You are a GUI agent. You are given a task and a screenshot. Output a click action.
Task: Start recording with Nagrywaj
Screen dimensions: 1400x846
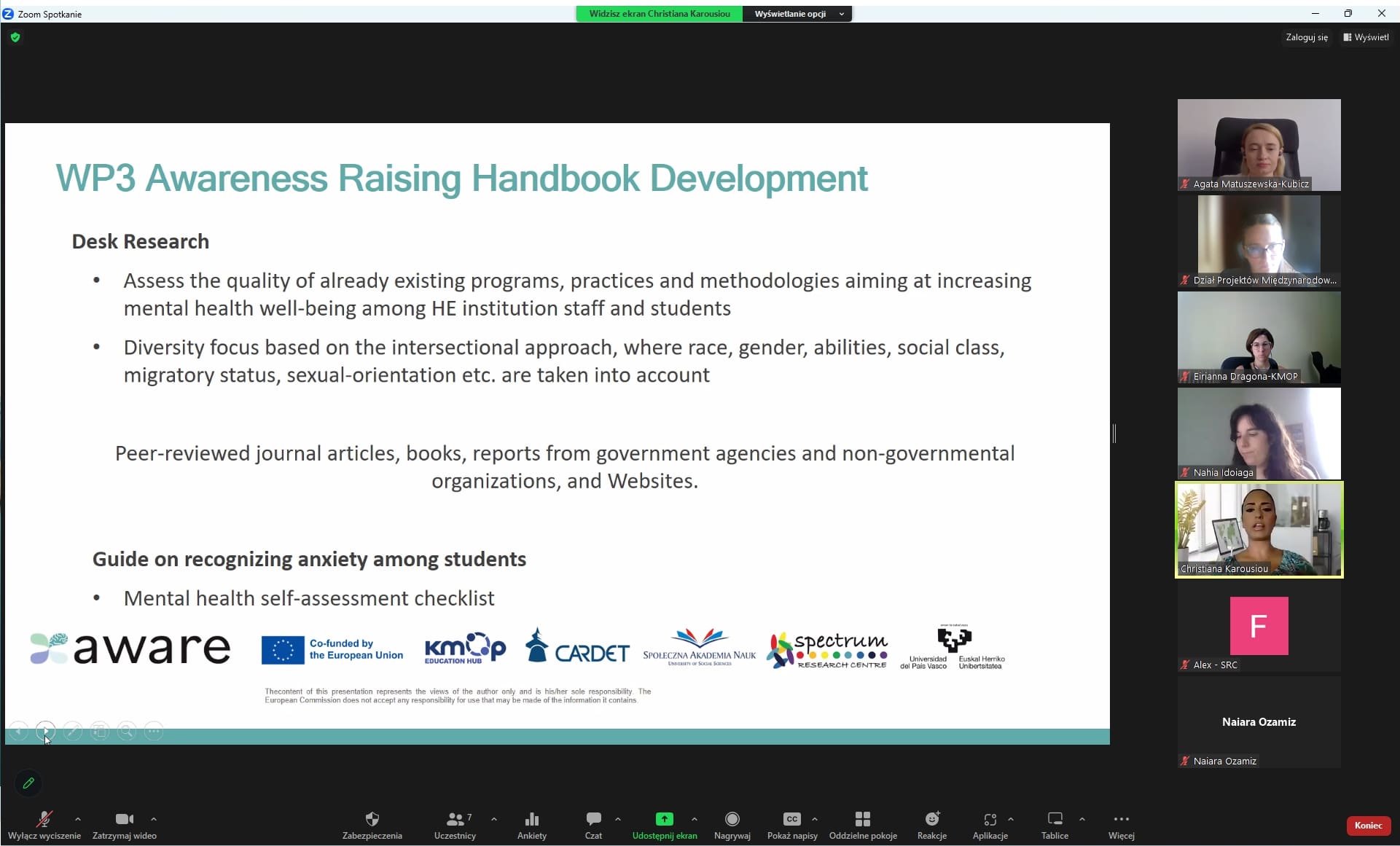[732, 825]
